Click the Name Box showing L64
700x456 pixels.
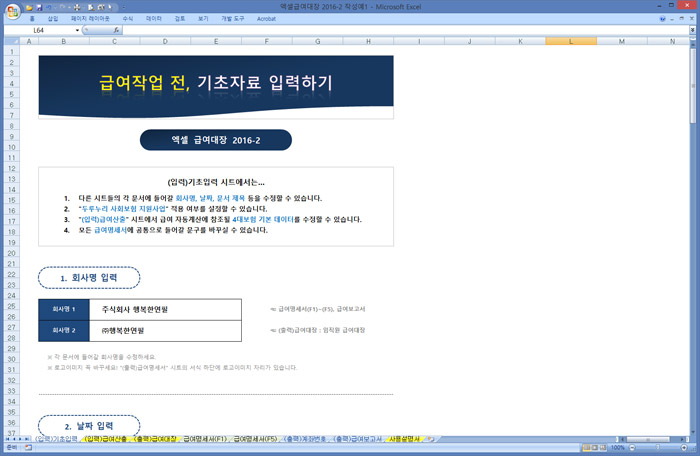click(39, 30)
